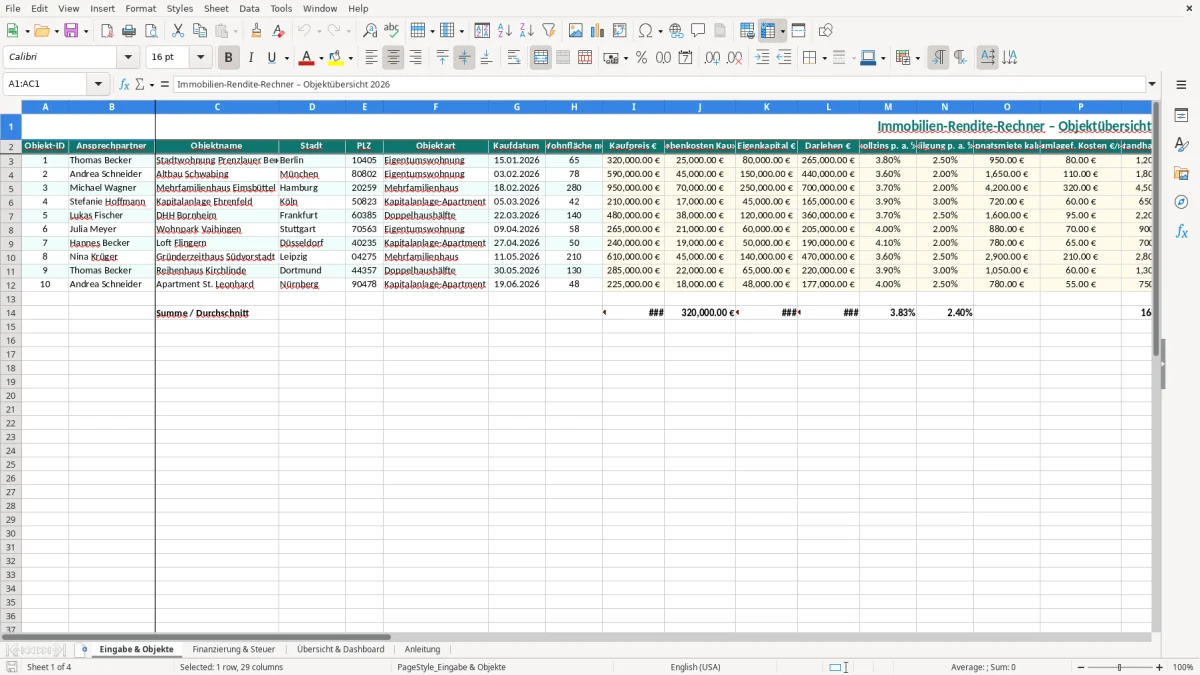1200x675 pixels.
Task: Click the Define Print Area icon
Action: pos(747,31)
